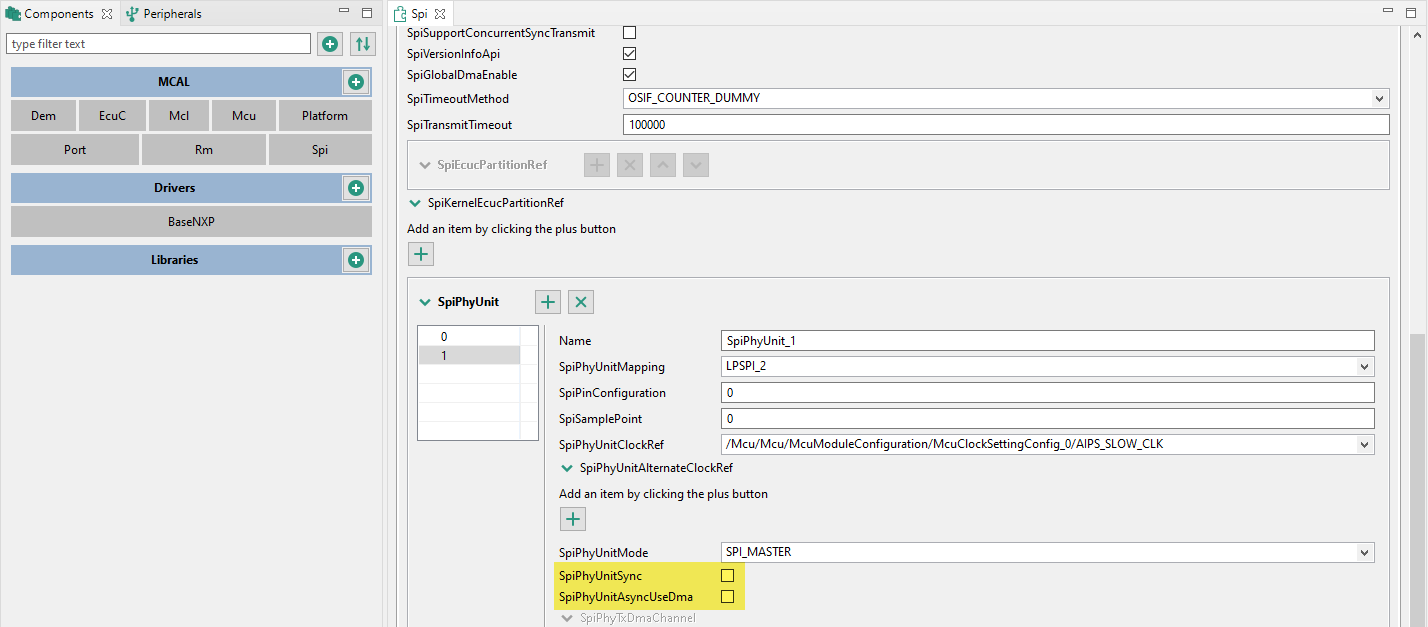Viewport: 1428px width, 627px height.
Task: Close the Components tab with its X icon
Action: click(x=107, y=14)
